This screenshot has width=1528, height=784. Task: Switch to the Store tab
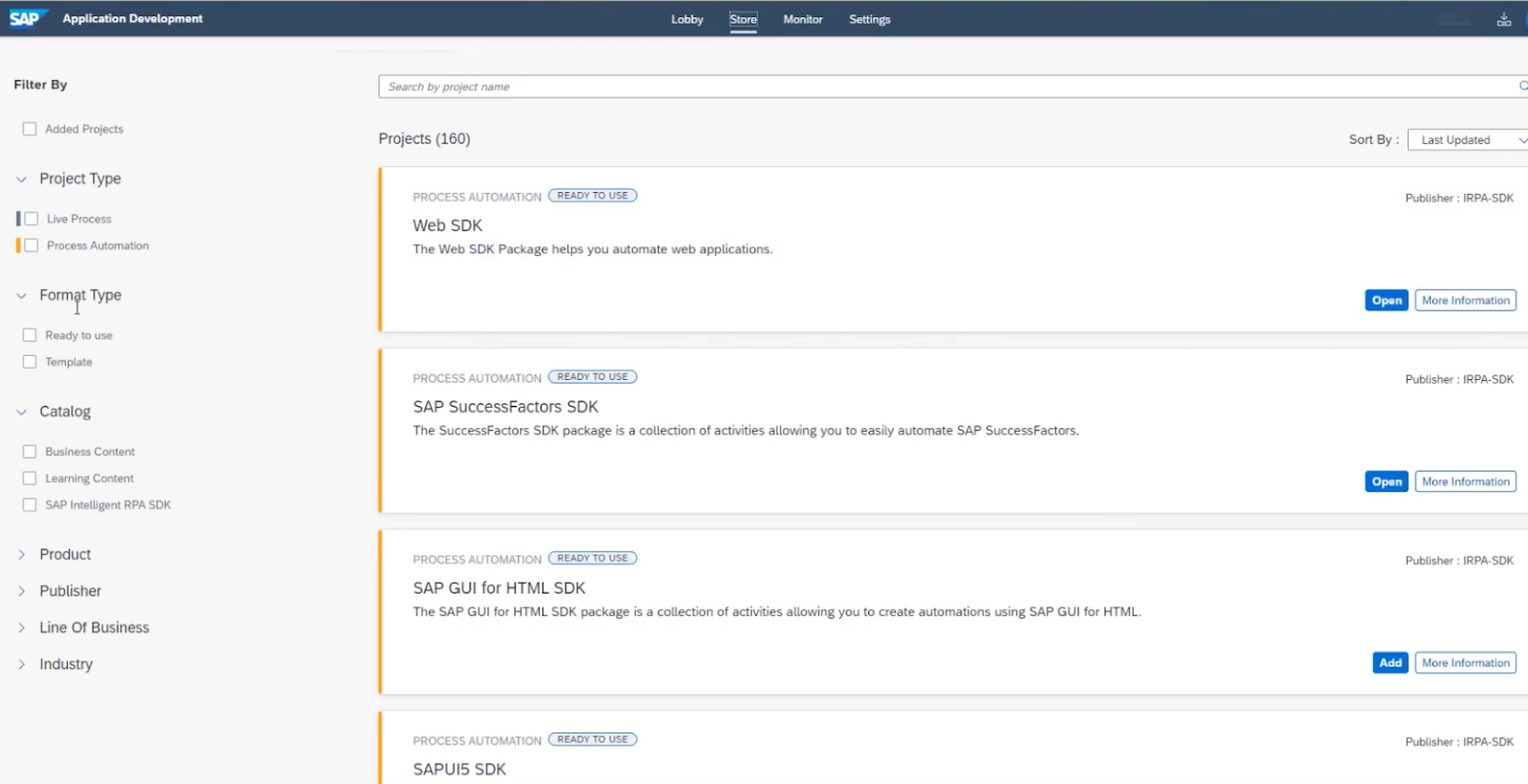coord(743,19)
